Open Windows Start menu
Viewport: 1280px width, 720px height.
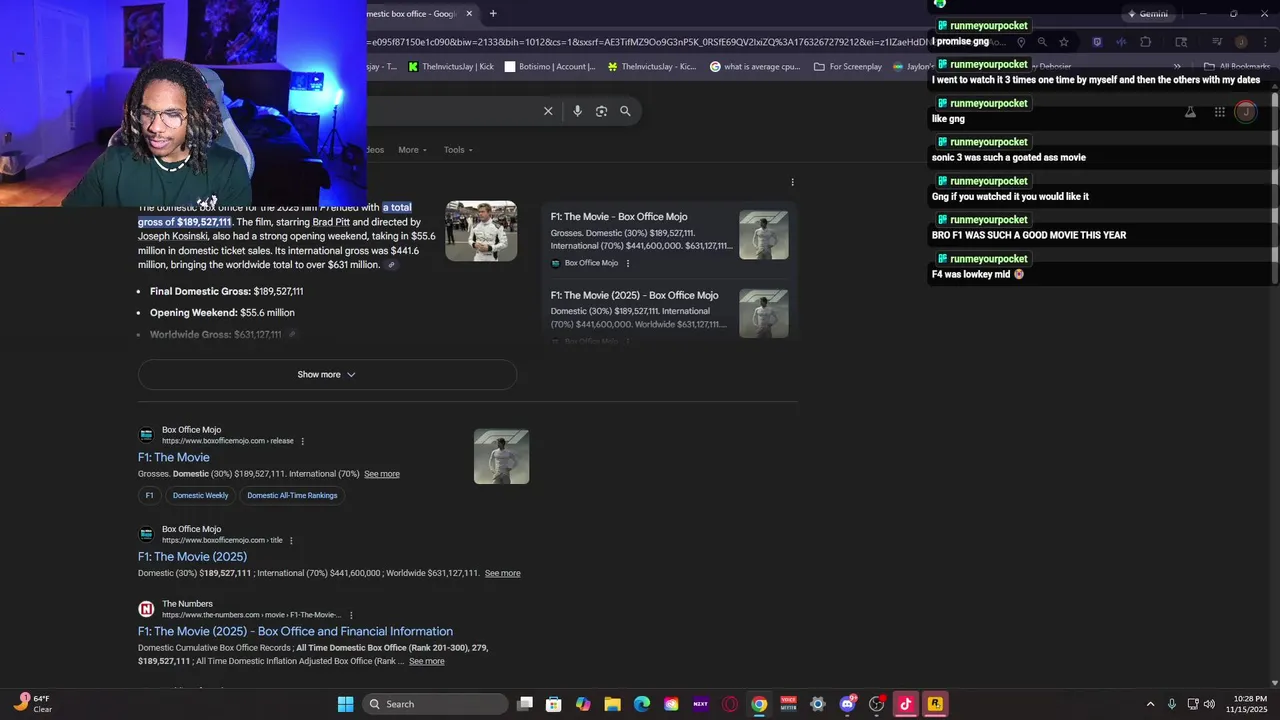(345, 704)
